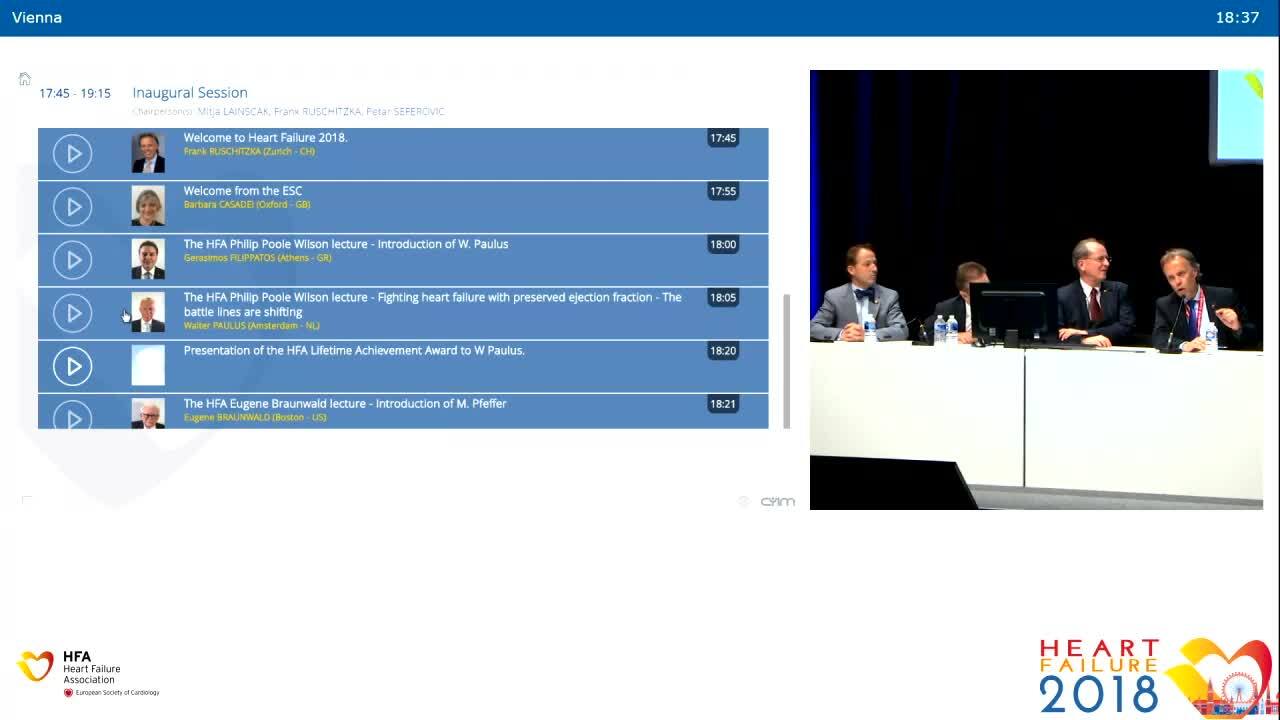Click the session list vertical scrollbar

(786, 361)
